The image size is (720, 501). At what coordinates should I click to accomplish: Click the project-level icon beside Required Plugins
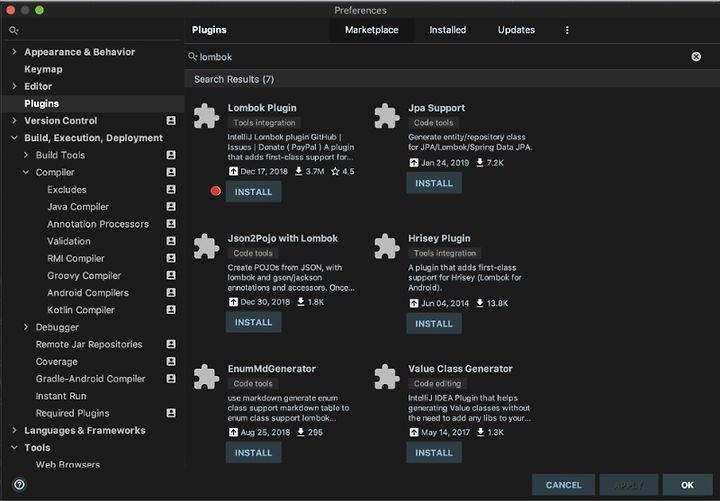(171, 413)
